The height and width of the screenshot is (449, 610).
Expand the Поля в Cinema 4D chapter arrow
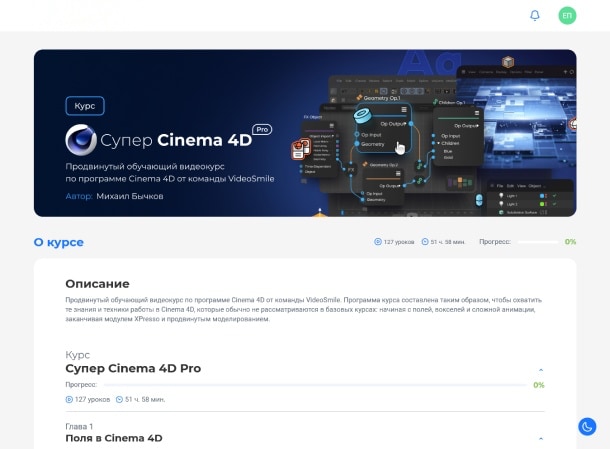pos(541,439)
